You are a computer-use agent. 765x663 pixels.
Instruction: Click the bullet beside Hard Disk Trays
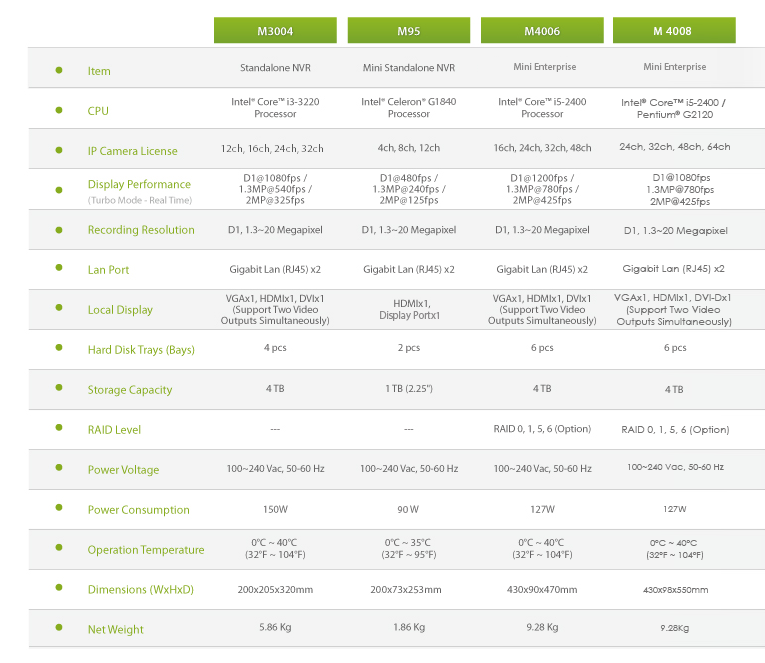(x=59, y=347)
